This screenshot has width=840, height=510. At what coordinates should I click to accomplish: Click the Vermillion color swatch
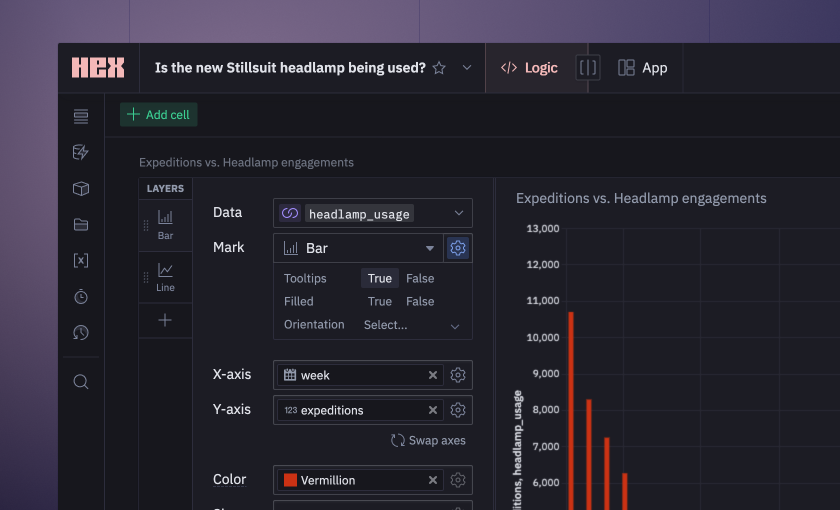click(x=290, y=480)
